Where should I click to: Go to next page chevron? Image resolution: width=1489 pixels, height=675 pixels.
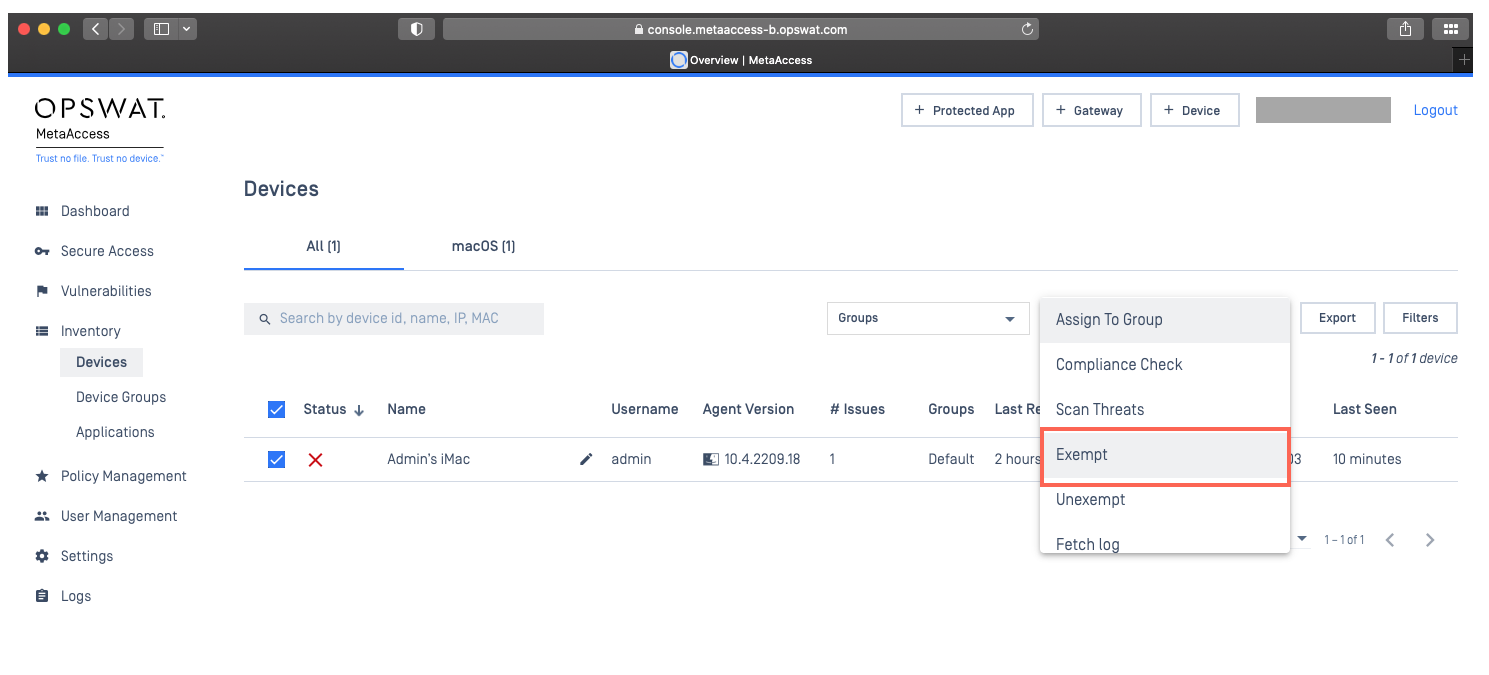pyautogui.click(x=1430, y=540)
